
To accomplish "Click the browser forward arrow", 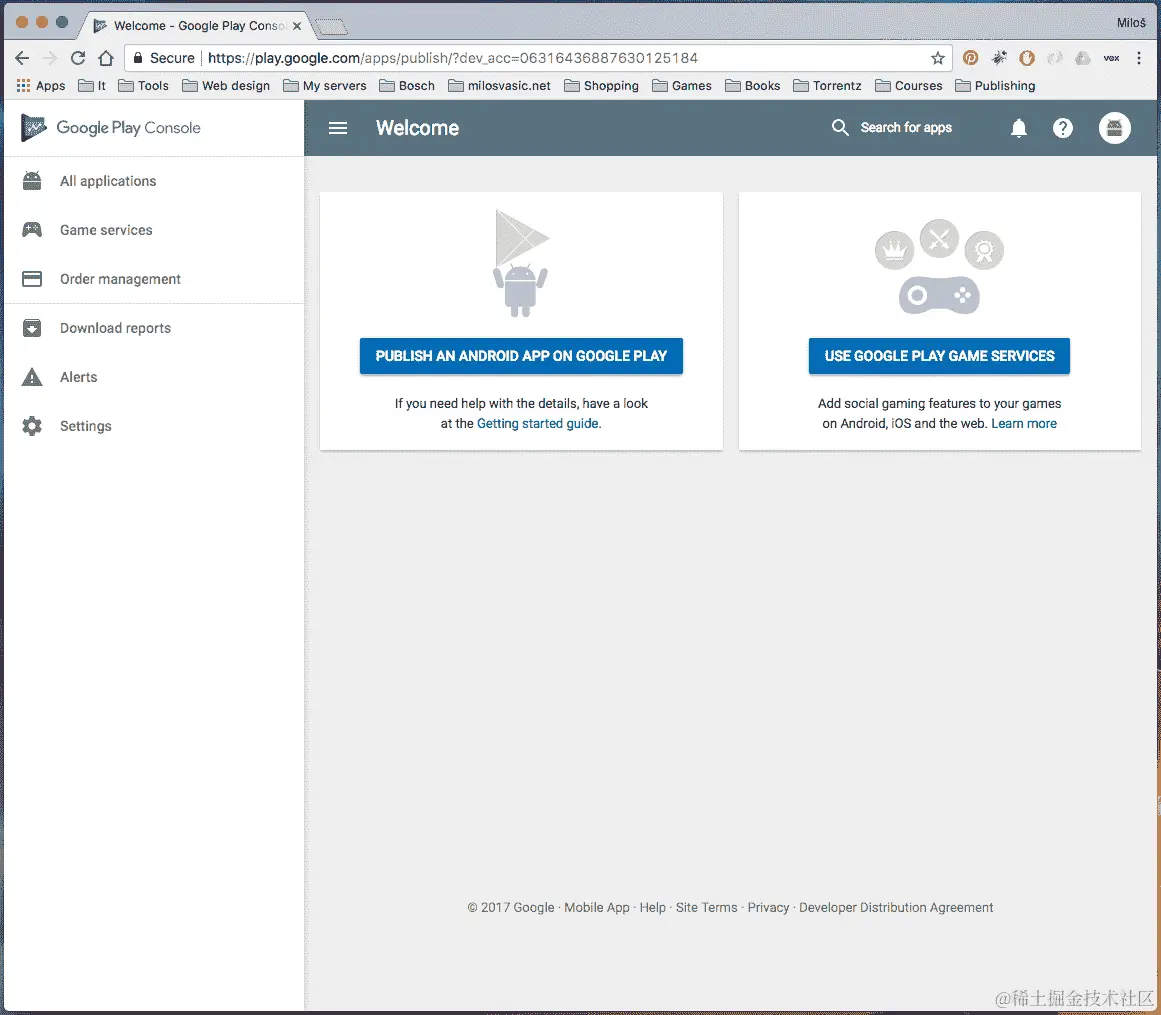I will click(50, 58).
